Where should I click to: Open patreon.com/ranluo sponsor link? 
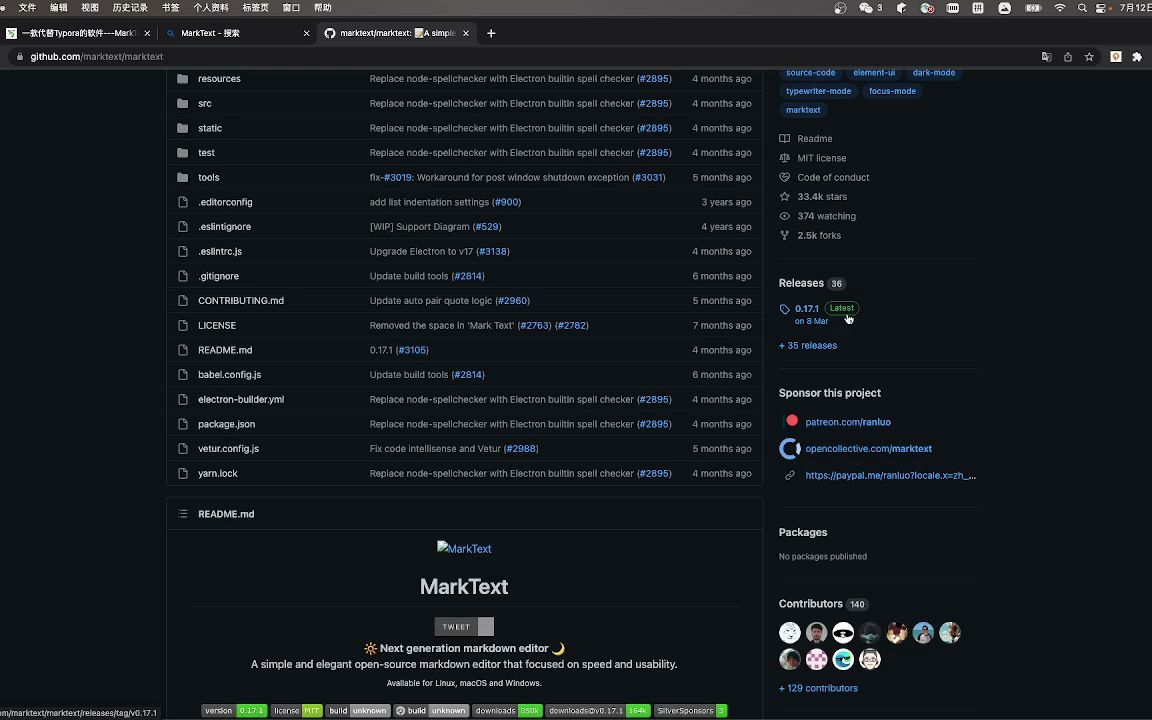[848, 422]
